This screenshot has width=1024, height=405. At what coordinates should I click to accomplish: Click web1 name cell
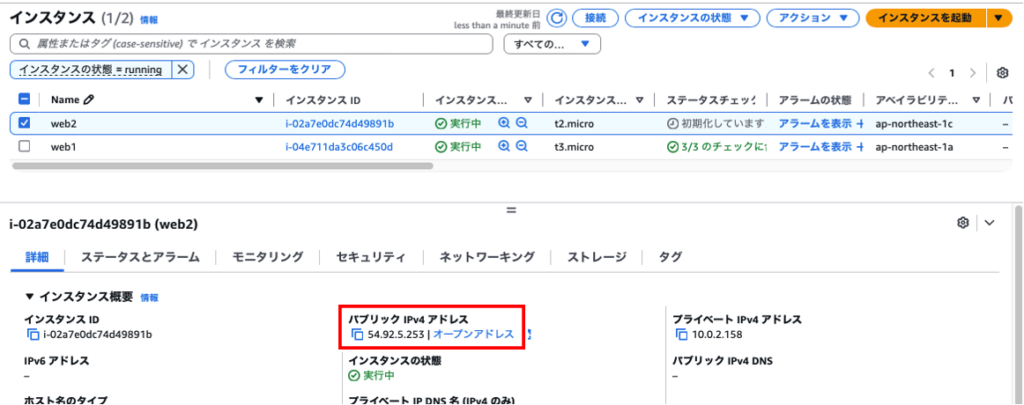(x=63, y=146)
